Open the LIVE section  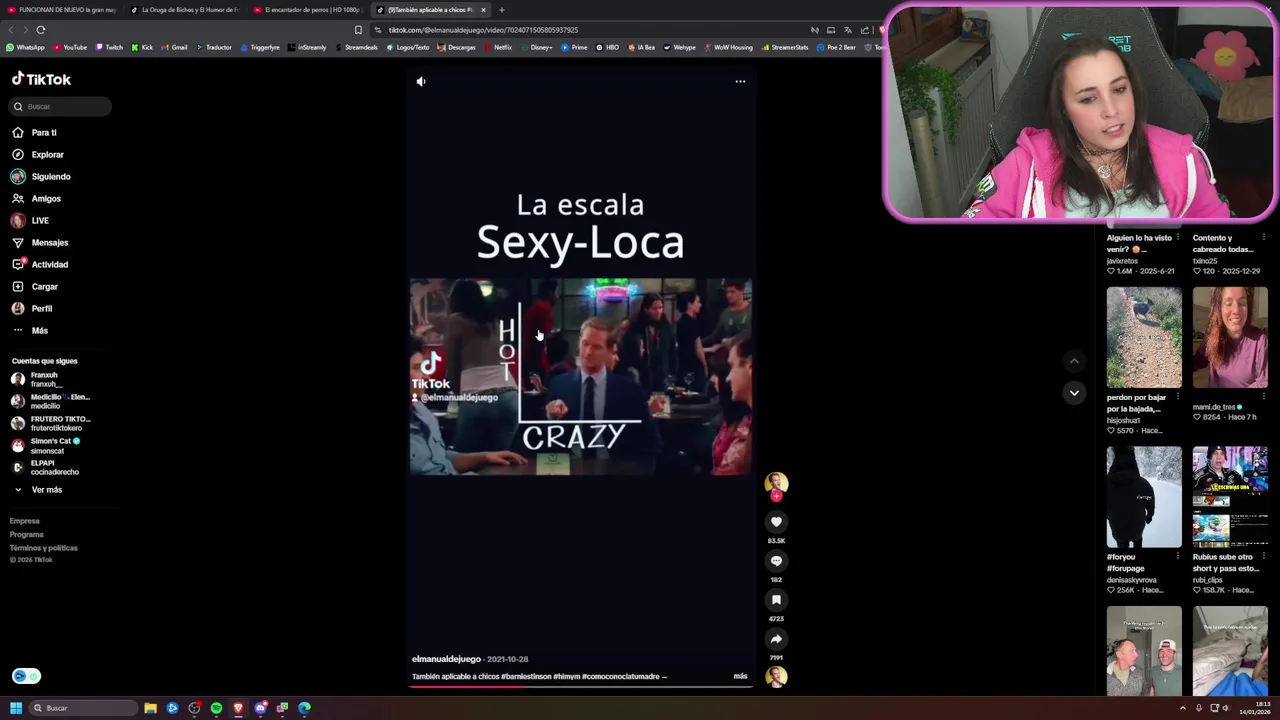point(40,221)
